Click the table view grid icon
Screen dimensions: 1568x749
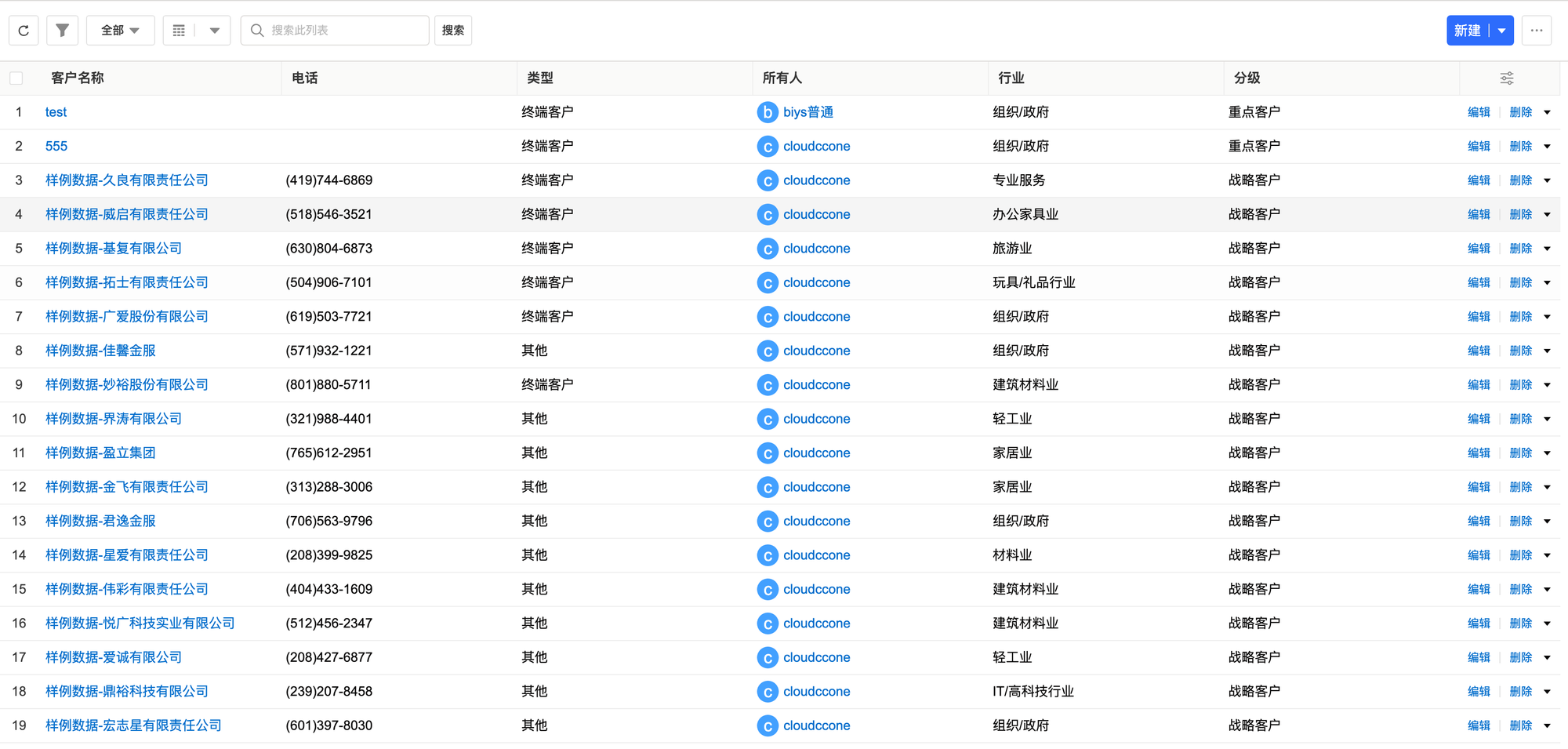[x=179, y=31]
